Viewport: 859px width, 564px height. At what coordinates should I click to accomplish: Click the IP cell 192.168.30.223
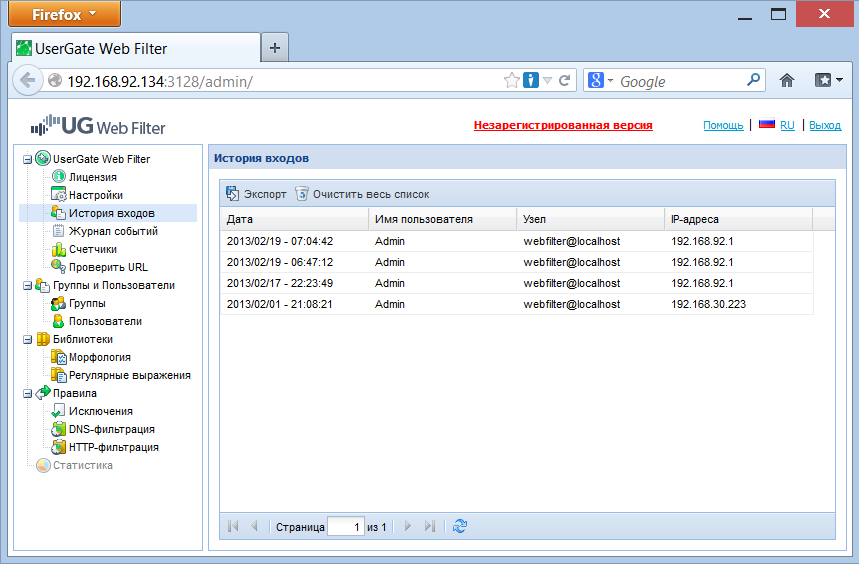click(x=708, y=304)
